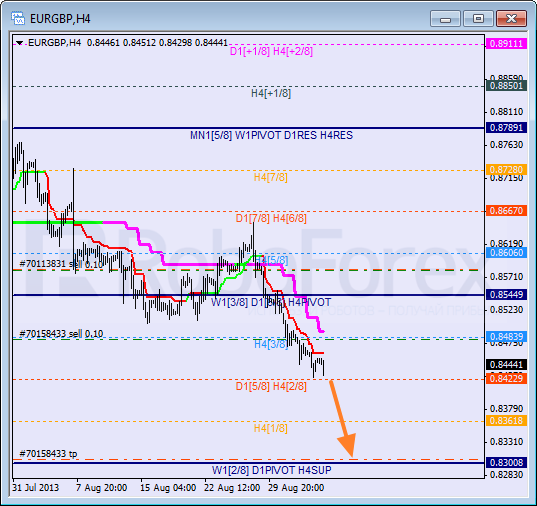
Task: Select the 0.86670 red price label
Action: tap(506, 211)
